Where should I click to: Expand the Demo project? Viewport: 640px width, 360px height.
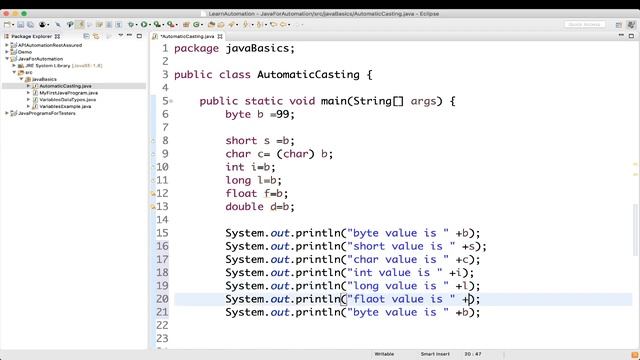click(7, 52)
